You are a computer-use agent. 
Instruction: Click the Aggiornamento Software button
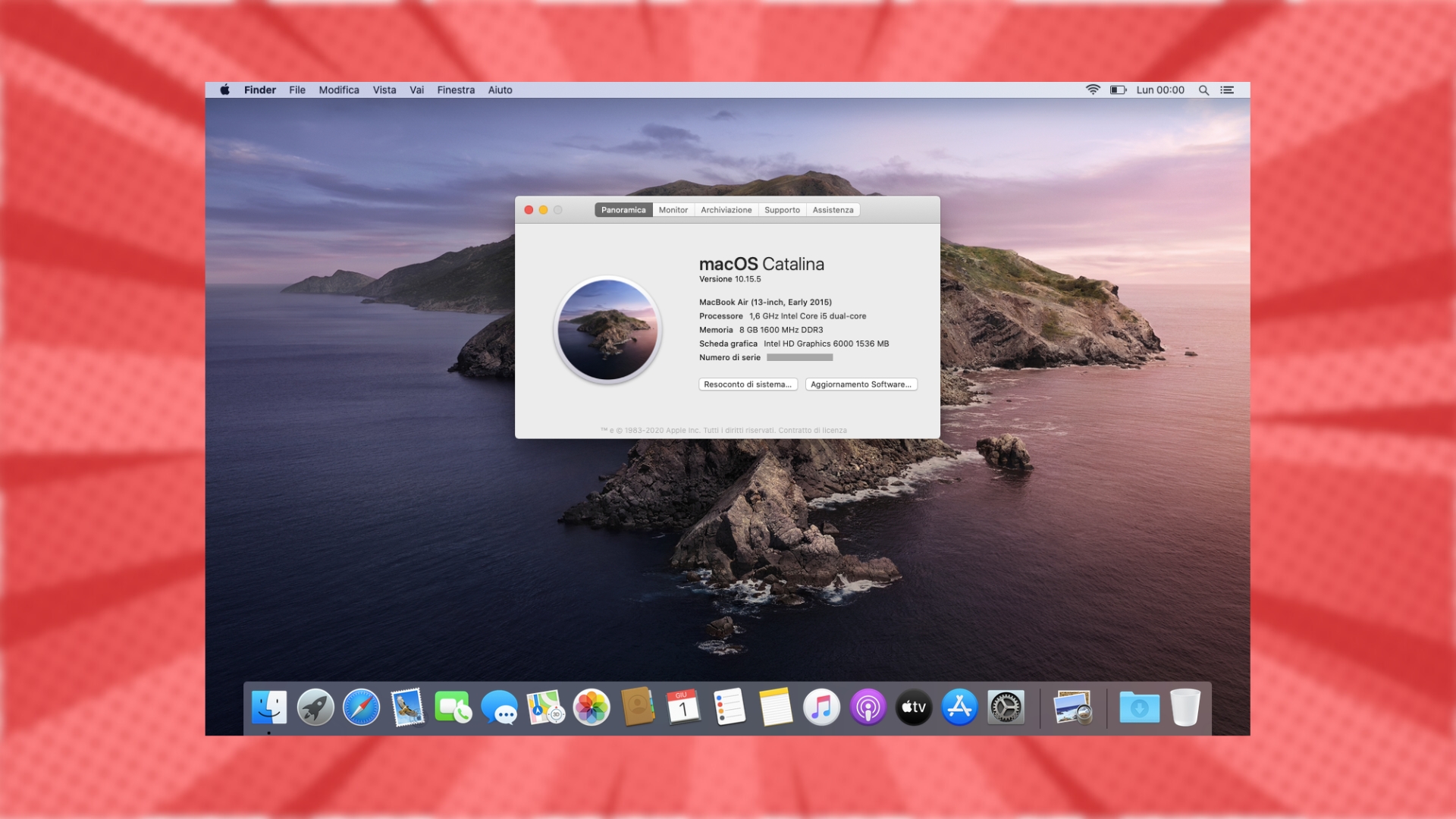861,384
